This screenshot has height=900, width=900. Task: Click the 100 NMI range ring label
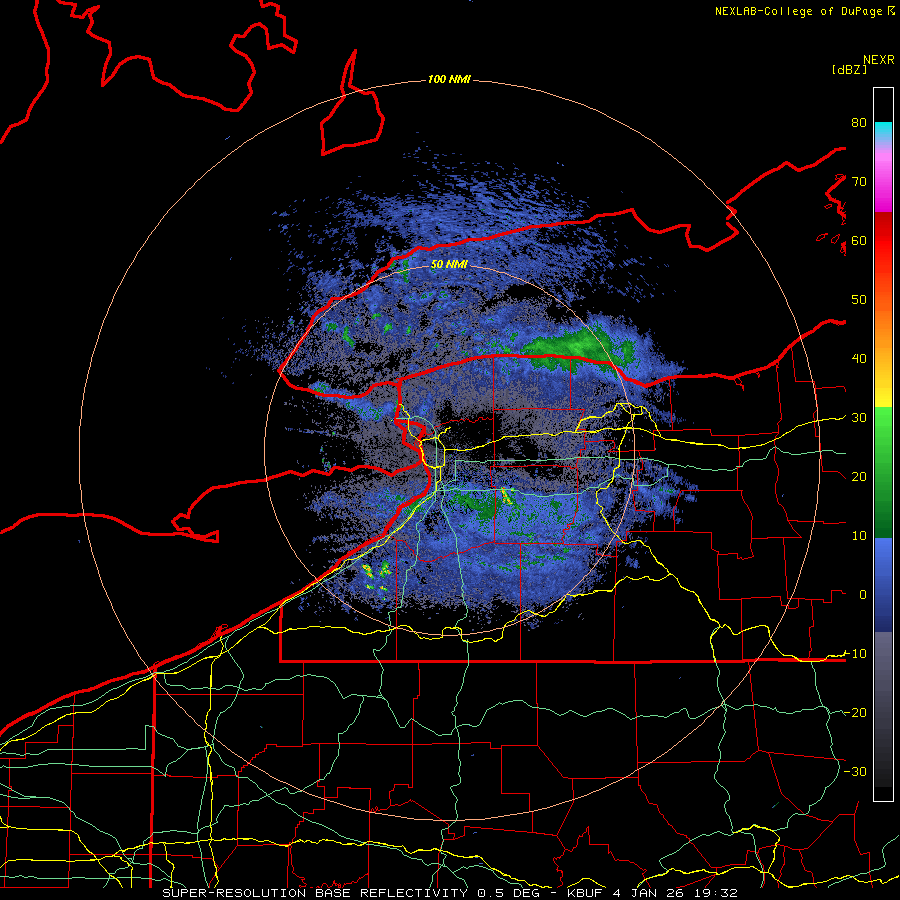pyautogui.click(x=449, y=79)
